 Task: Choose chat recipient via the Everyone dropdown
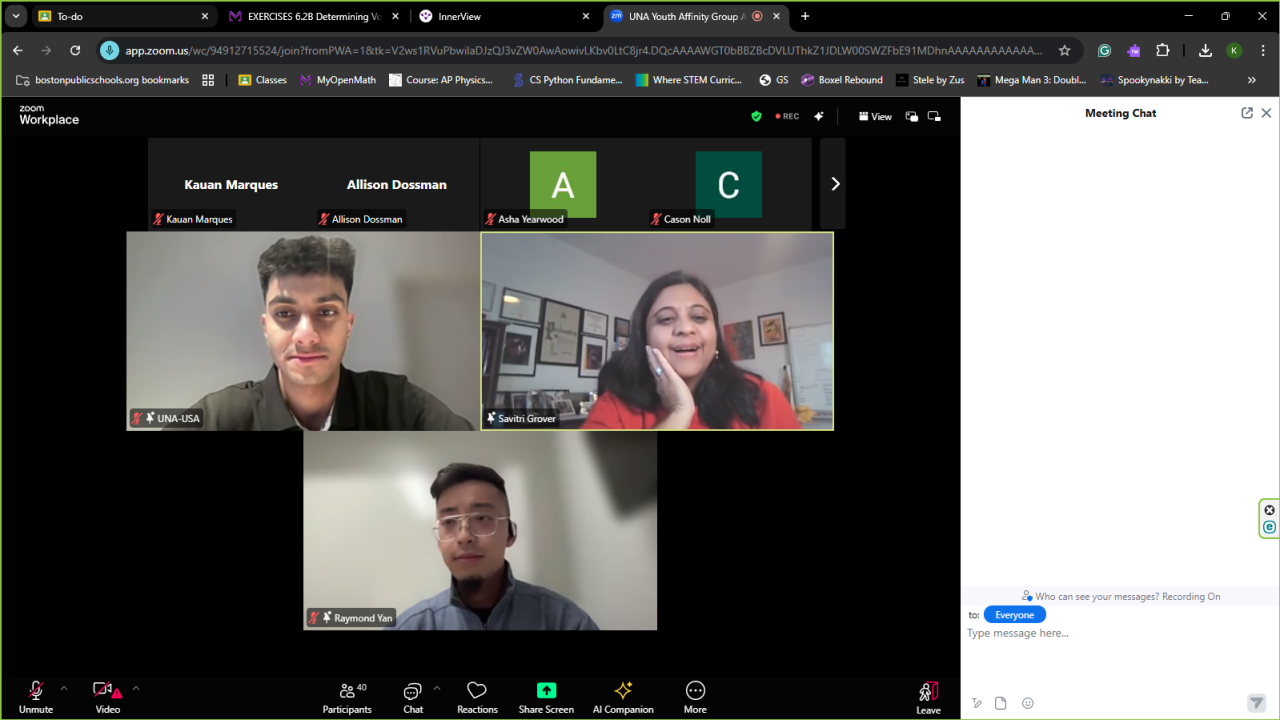click(x=1015, y=615)
